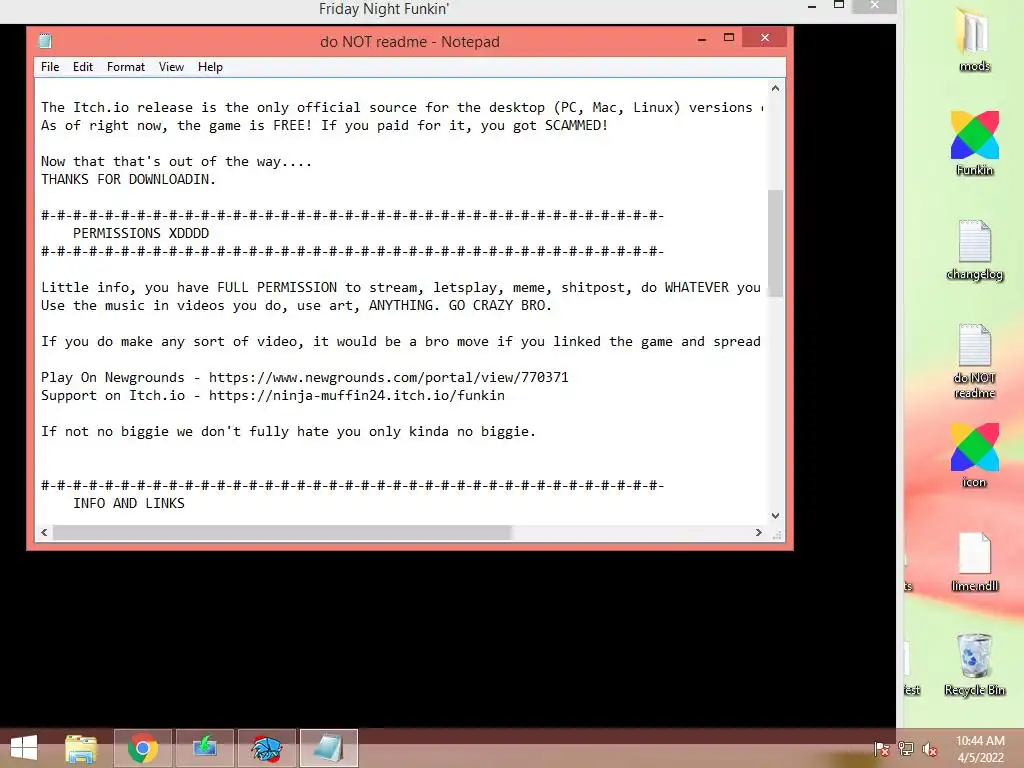This screenshot has width=1024, height=768.
Task: Click the Action Center flag tray icon
Action: coord(882,748)
